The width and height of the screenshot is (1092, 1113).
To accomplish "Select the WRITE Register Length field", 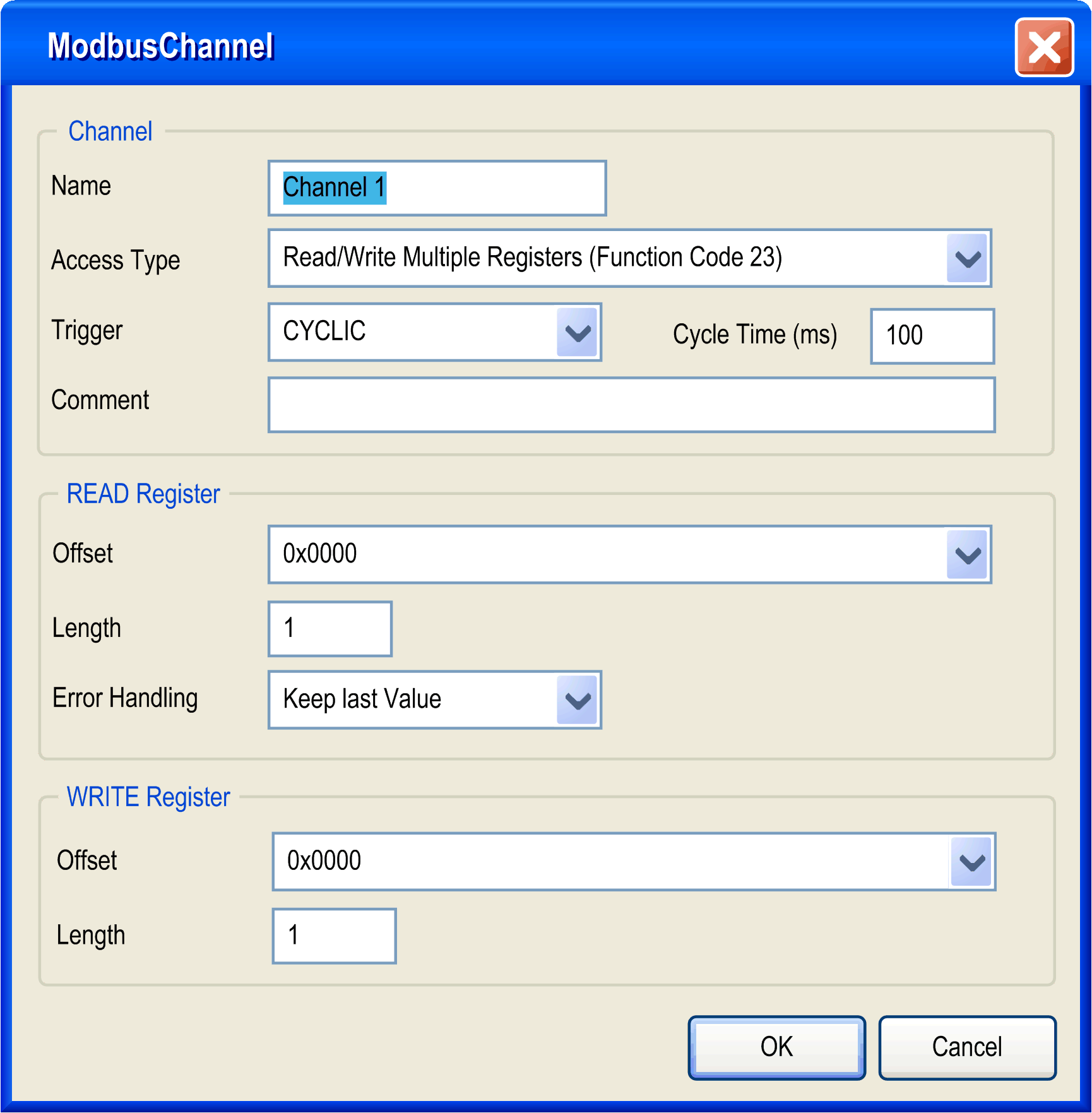I will pos(333,936).
